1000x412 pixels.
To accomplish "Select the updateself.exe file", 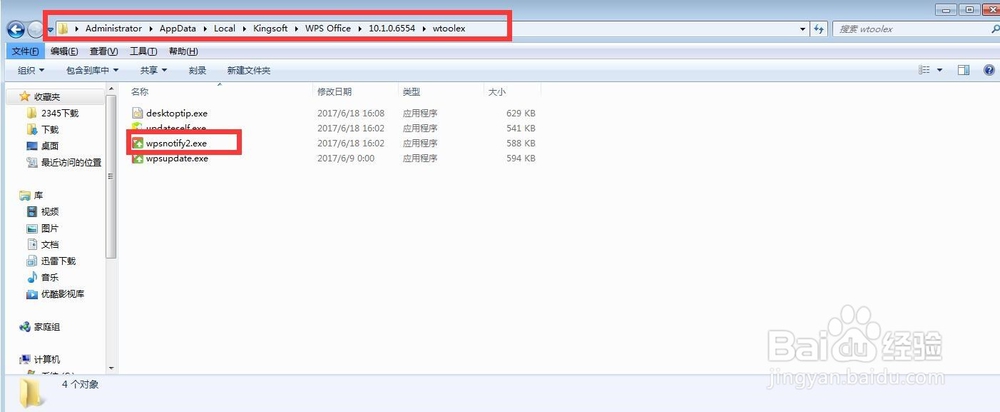I will click(x=176, y=128).
